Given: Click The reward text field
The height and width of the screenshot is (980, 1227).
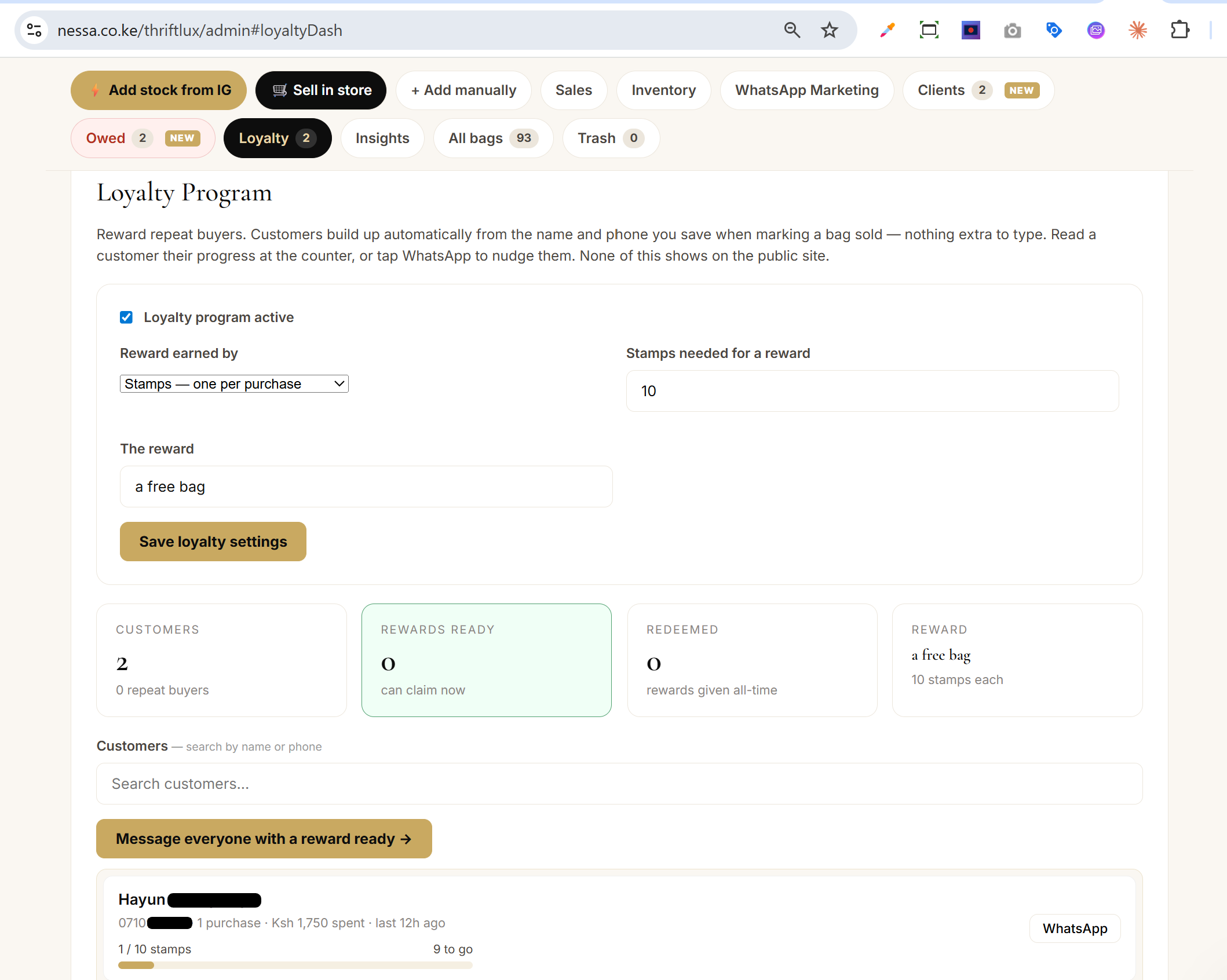Looking at the screenshot, I should click(366, 487).
